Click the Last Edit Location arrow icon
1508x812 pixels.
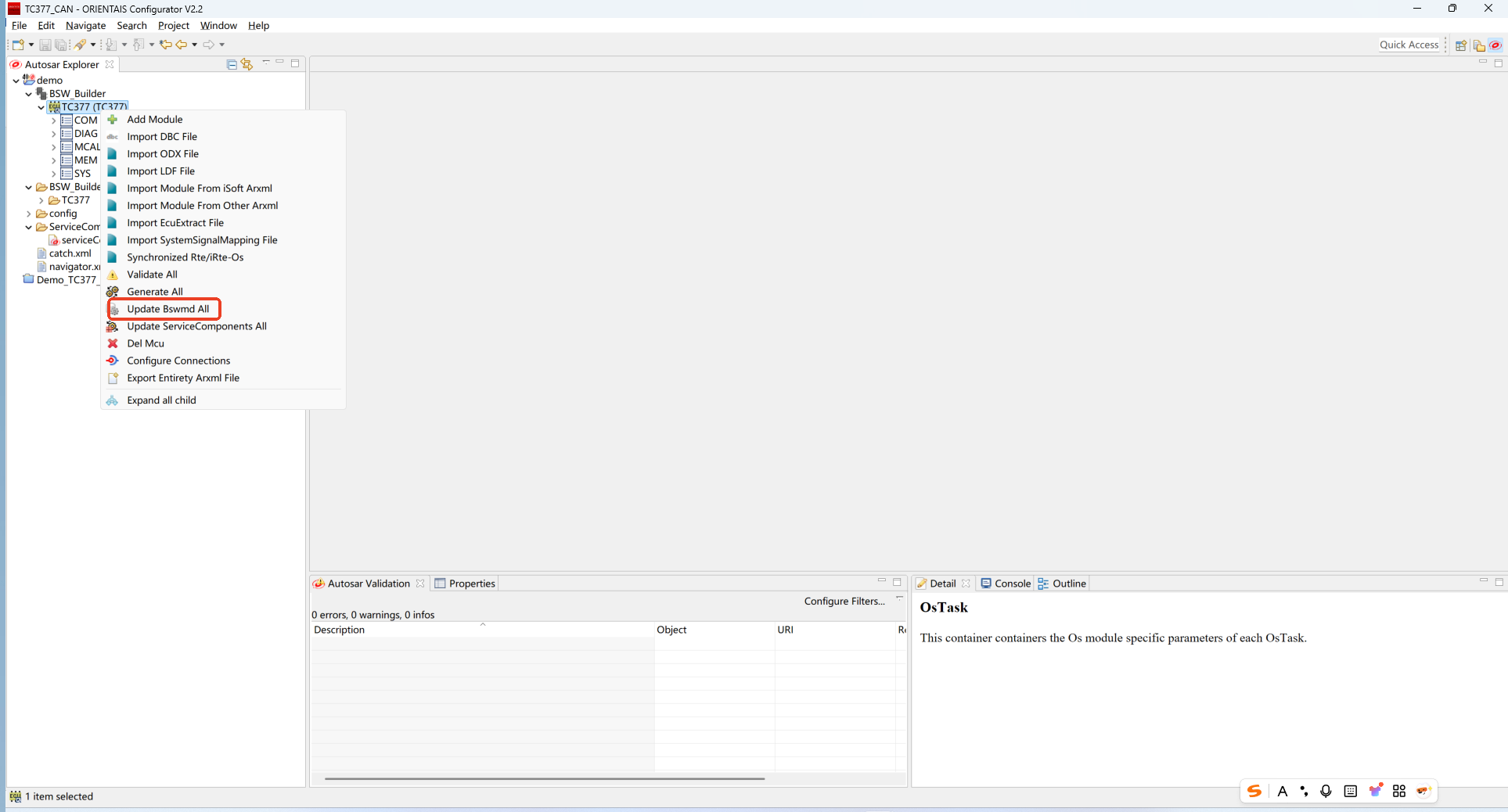[165, 45]
